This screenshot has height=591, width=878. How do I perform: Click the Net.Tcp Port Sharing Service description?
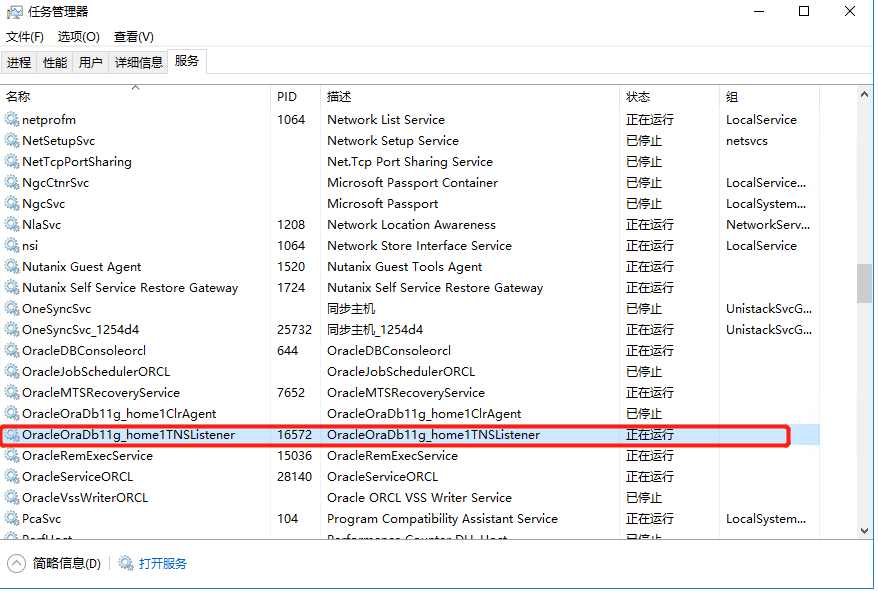(x=410, y=162)
